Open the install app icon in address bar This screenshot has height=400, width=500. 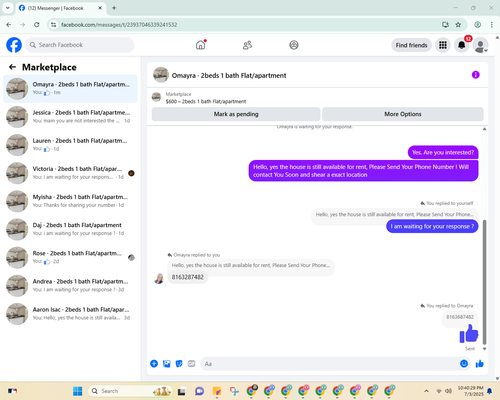[445, 25]
